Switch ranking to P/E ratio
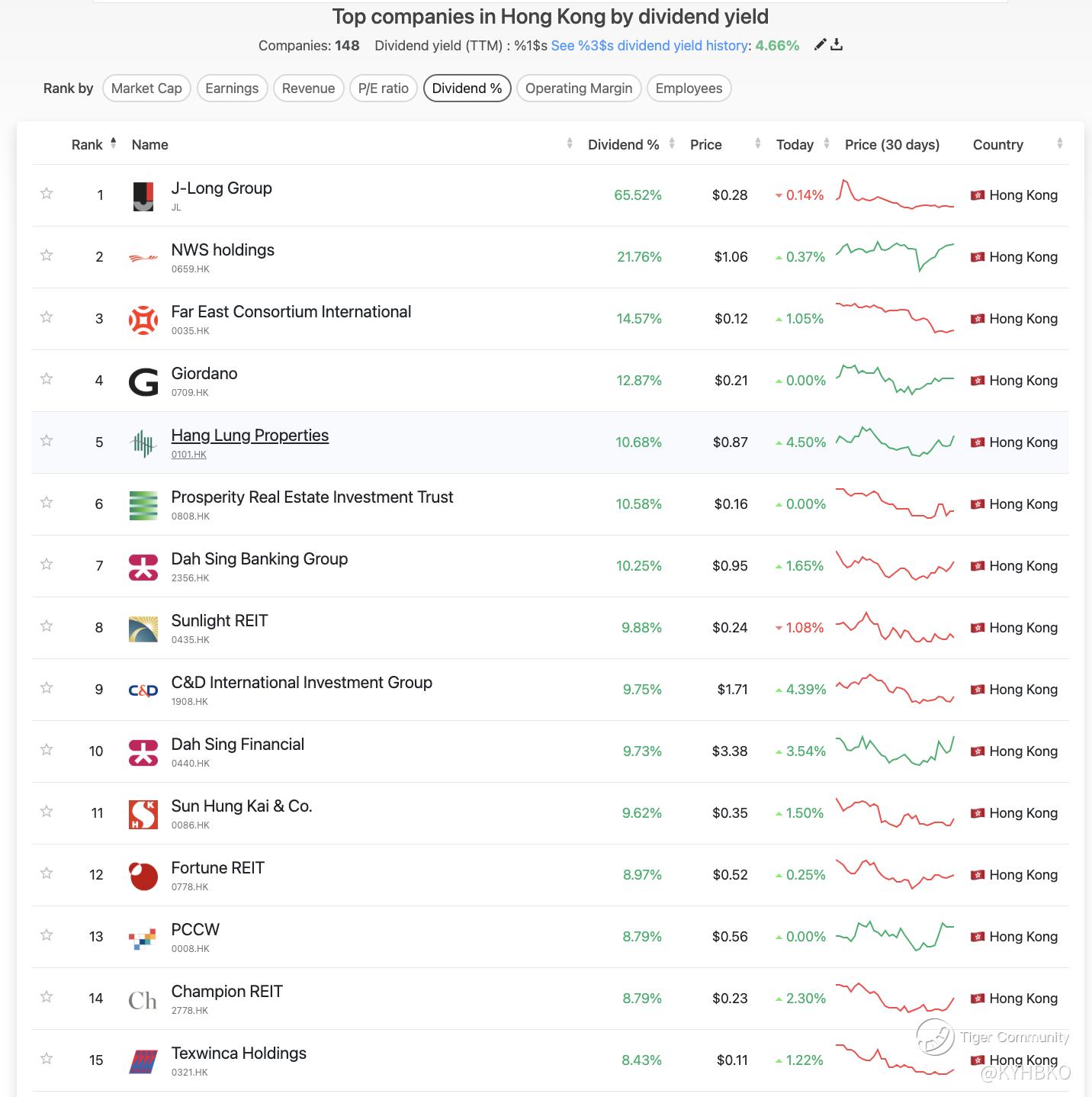Screen dimensions: 1092x1097 [383, 88]
